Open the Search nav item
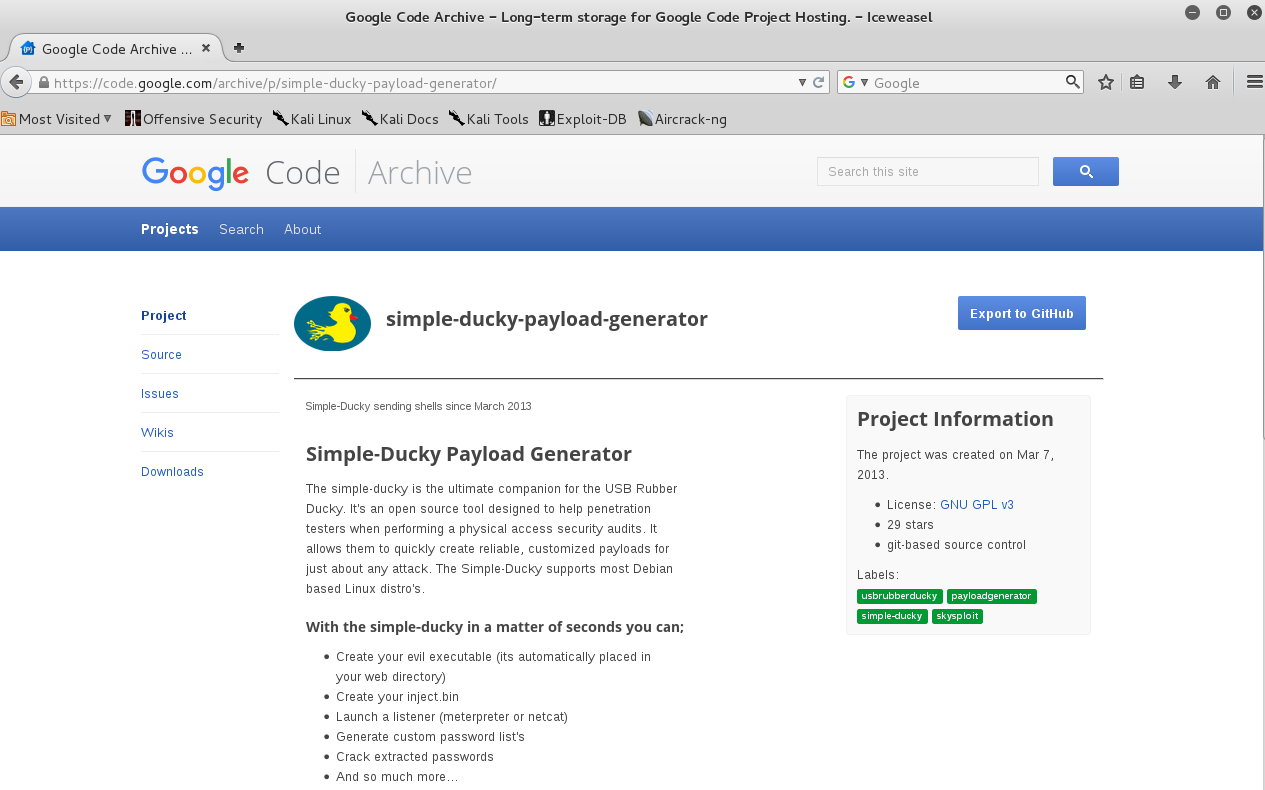The height and width of the screenshot is (790, 1265). coord(241,229)
